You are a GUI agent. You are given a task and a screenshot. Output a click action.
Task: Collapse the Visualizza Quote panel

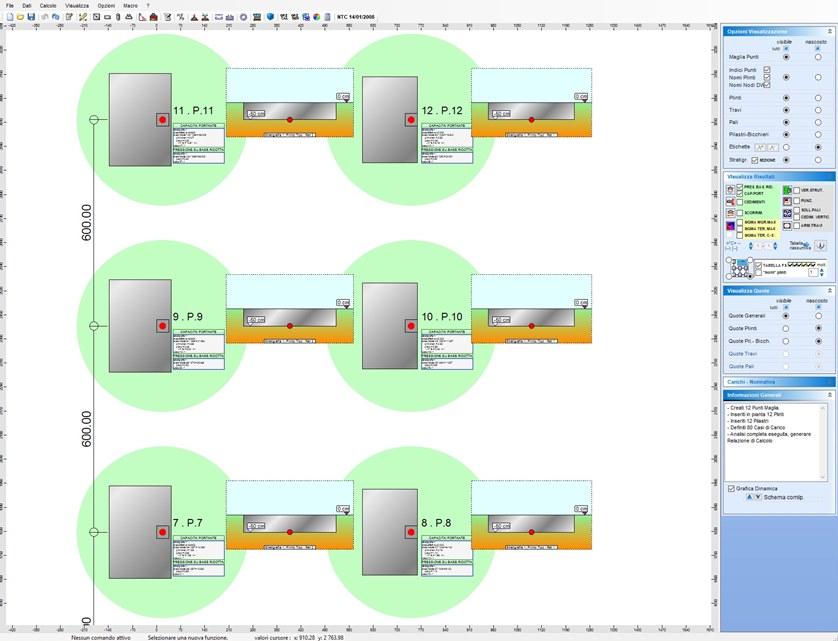[x=828, y=290]
